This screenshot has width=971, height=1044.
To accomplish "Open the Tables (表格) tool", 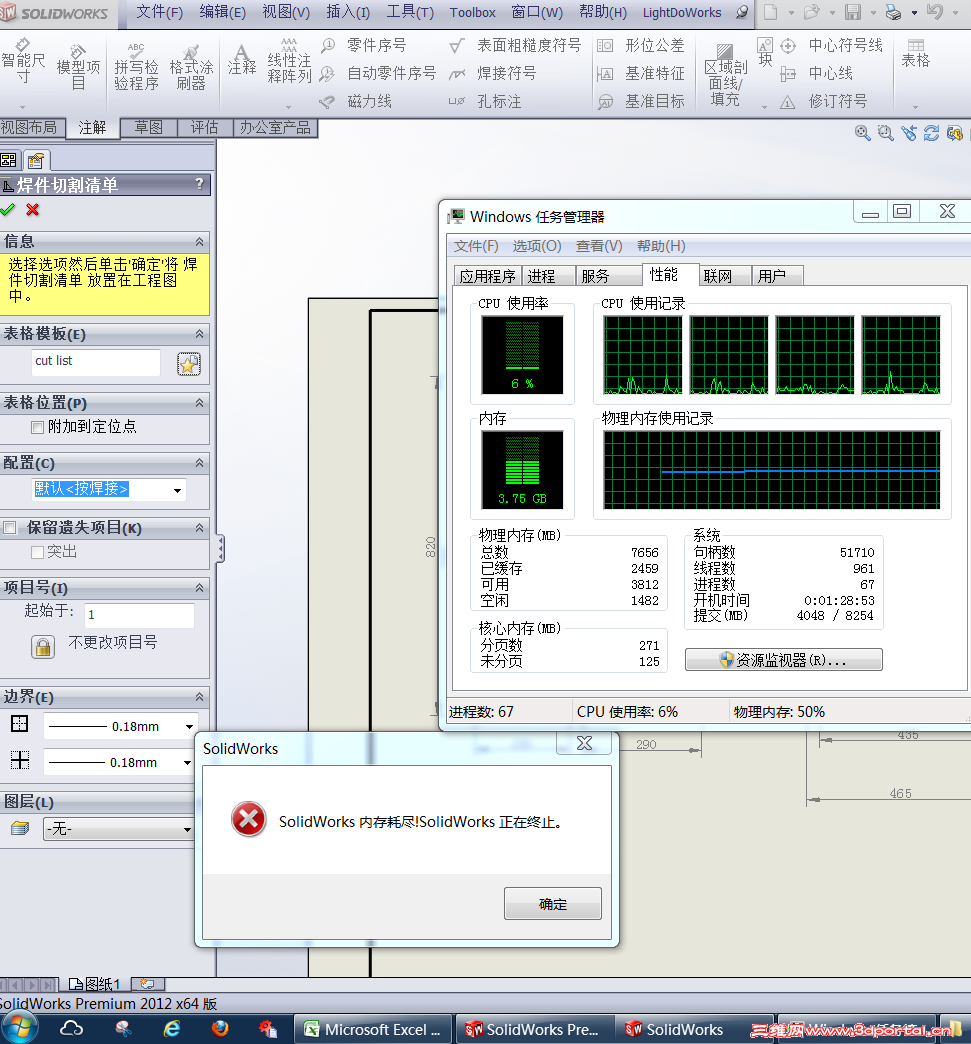I will point(916,53).
